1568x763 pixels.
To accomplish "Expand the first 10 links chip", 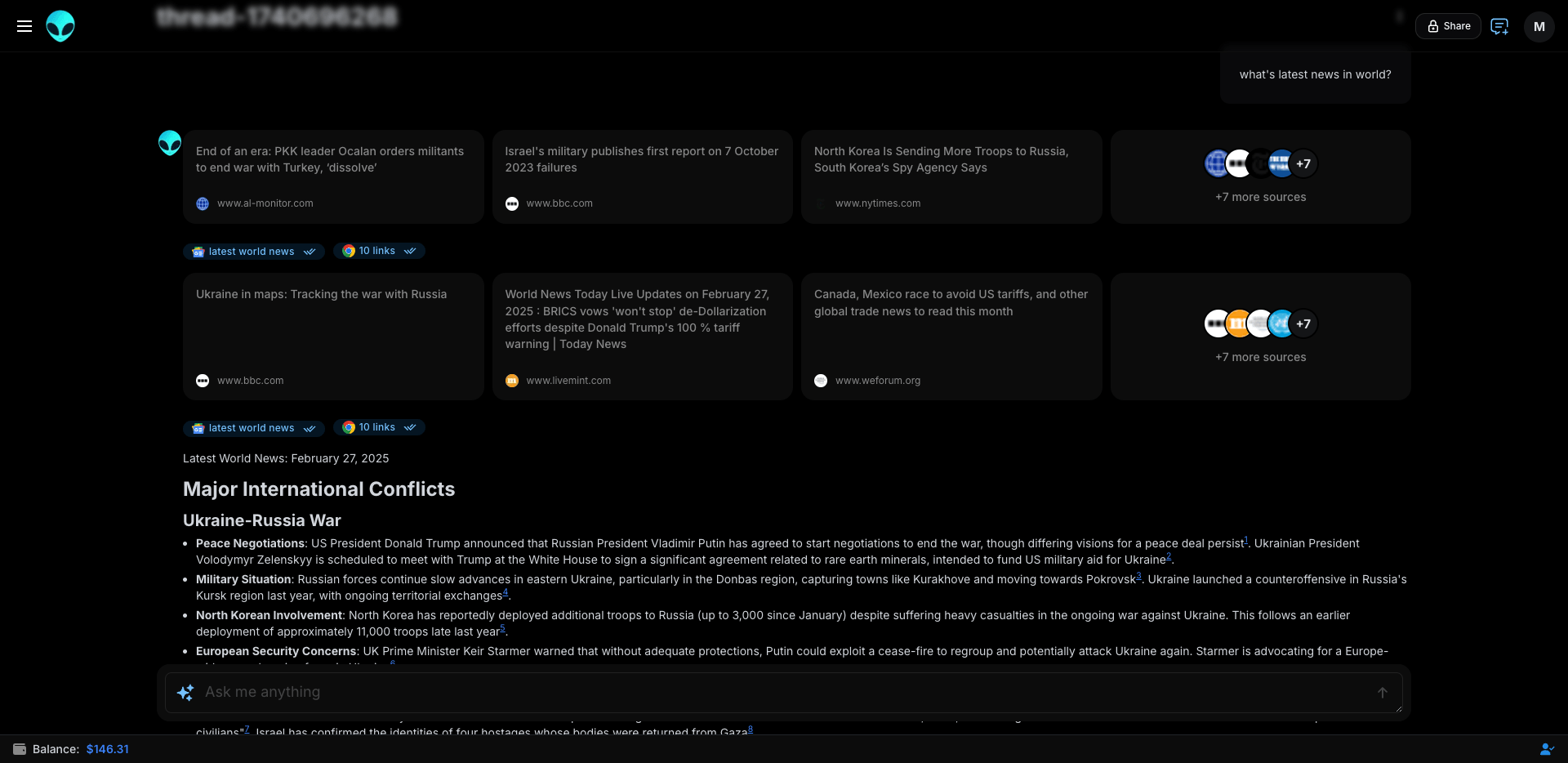I will point(379,251).
